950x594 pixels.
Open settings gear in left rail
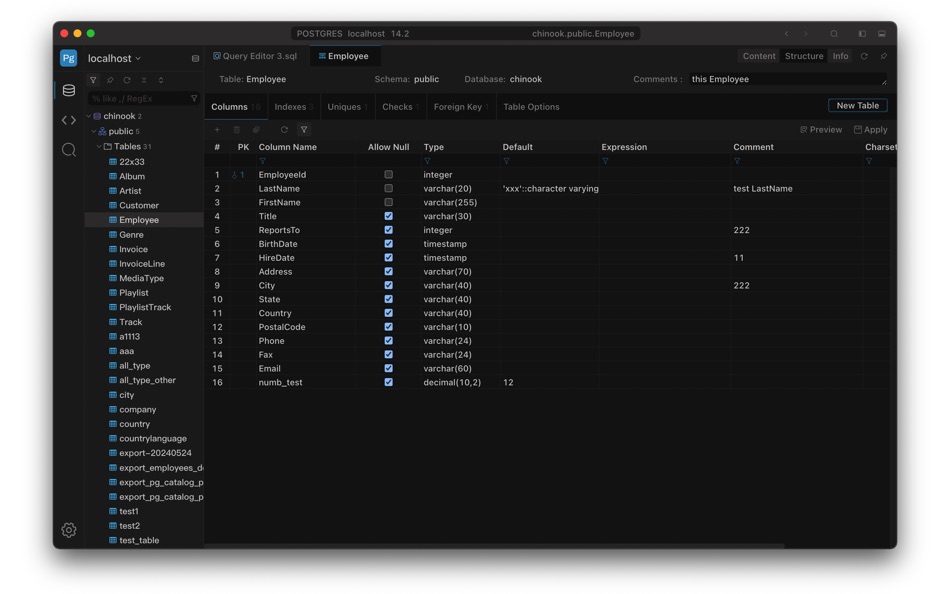69,530
